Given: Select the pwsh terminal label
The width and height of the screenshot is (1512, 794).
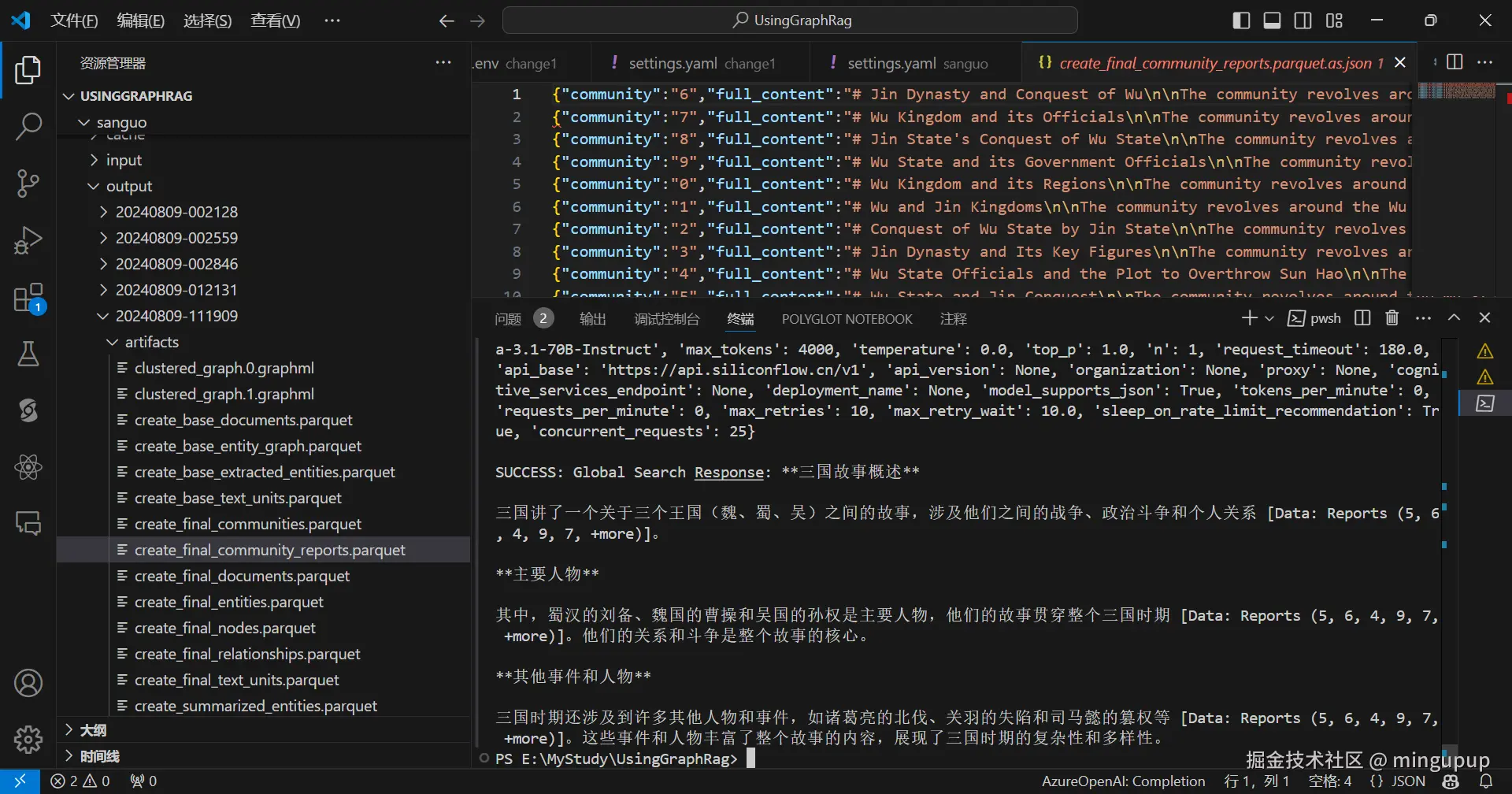Looking at the screenshot, I should (1314, 318).
